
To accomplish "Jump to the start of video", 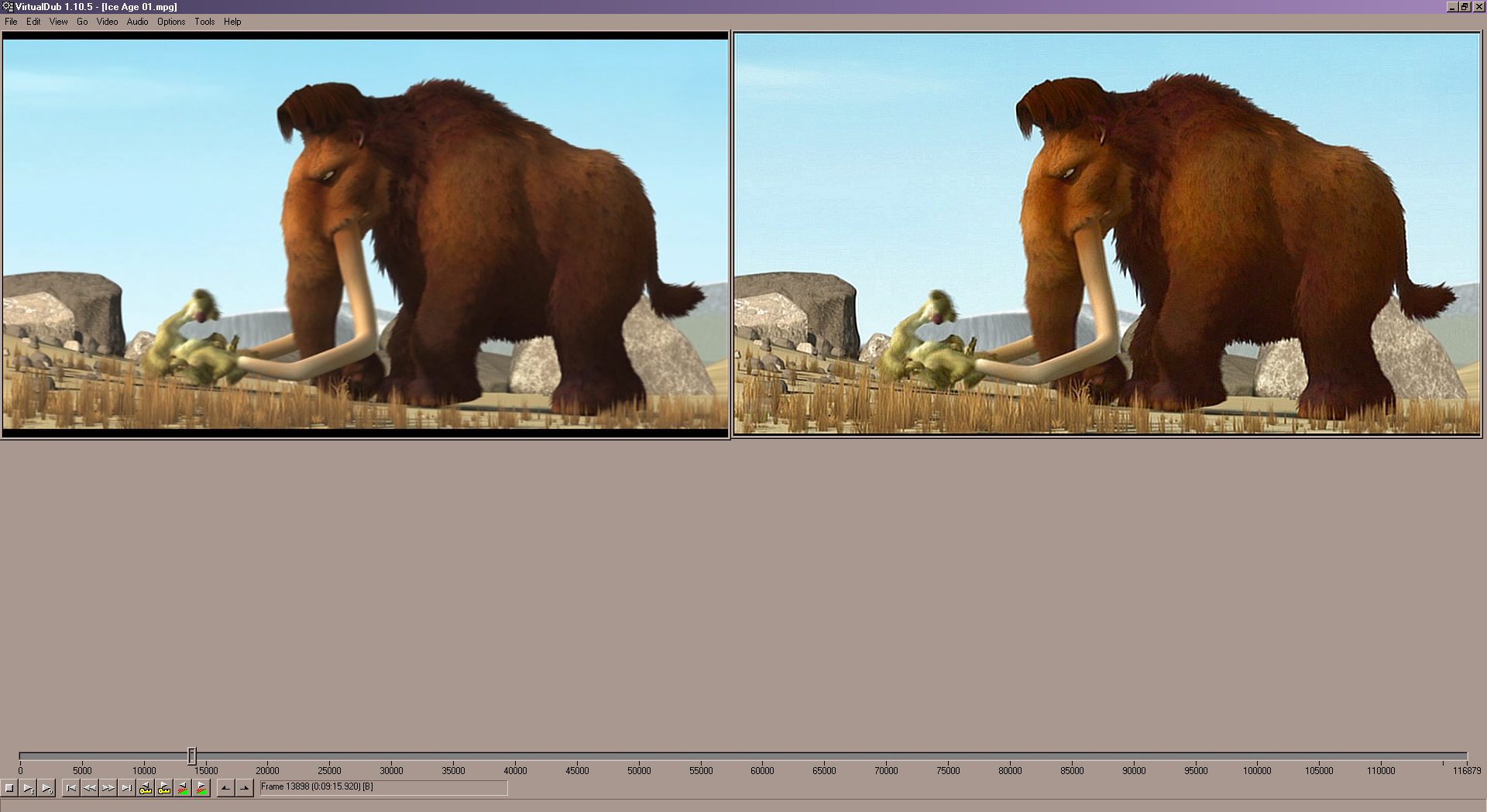I will click(71, 788).
